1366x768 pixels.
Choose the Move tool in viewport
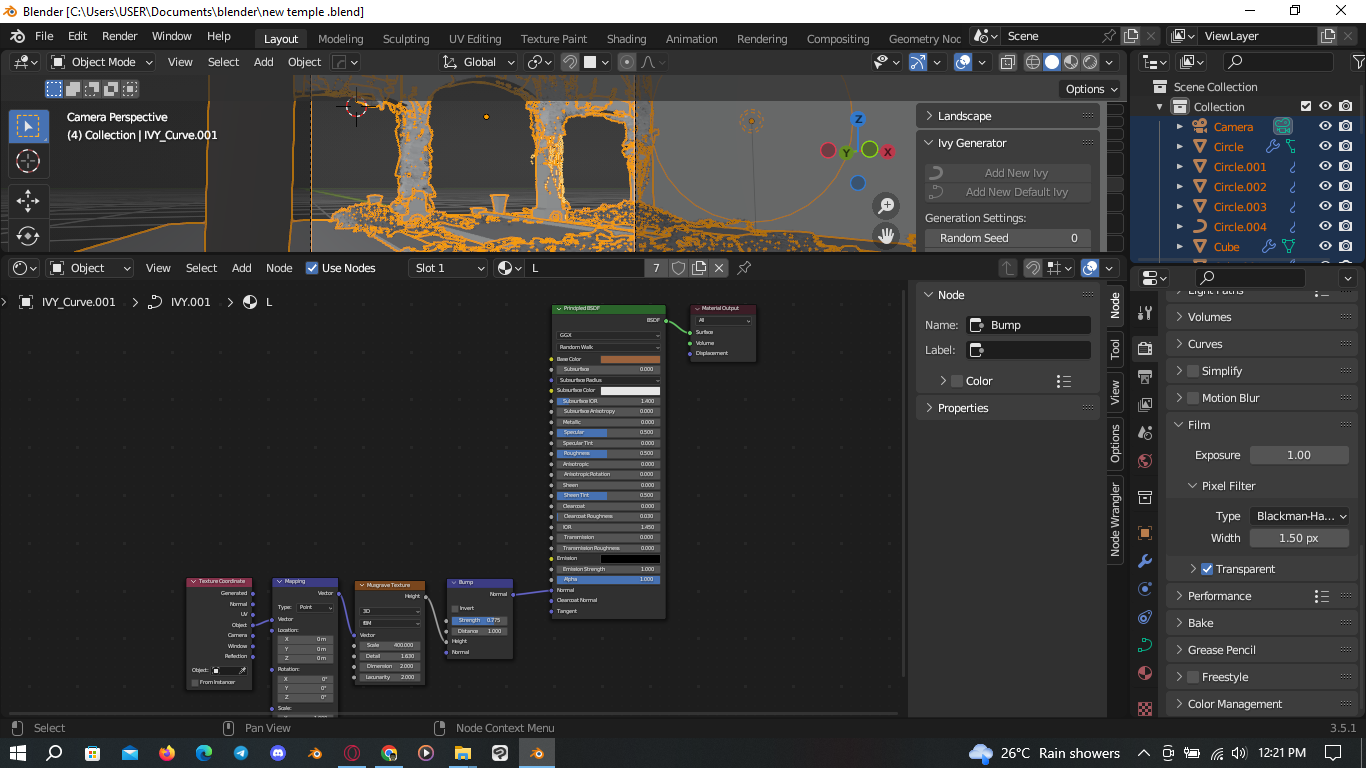click(28, 201)
